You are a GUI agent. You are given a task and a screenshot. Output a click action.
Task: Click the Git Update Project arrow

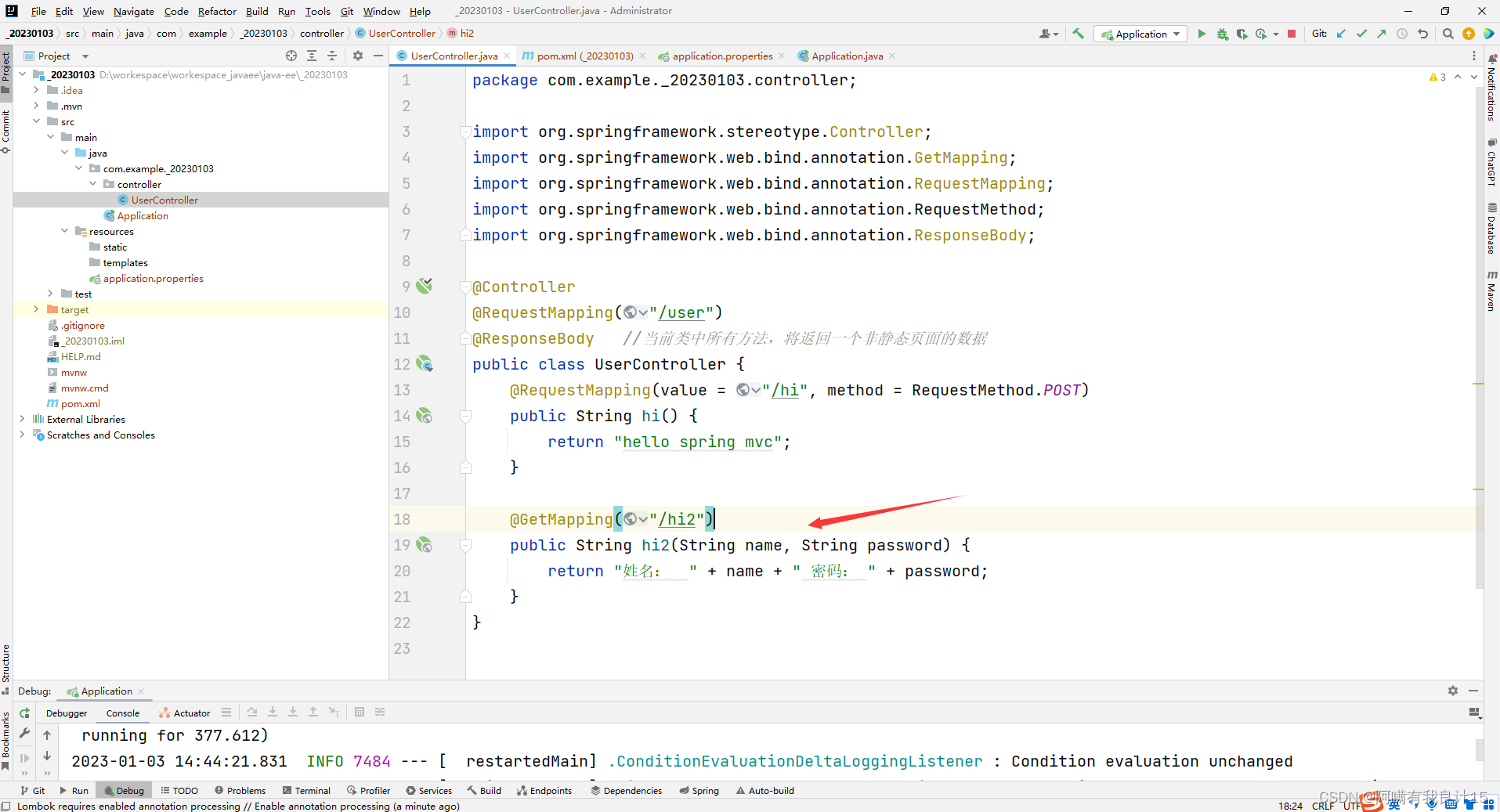pyautogui.click(x=1341, y=34)
